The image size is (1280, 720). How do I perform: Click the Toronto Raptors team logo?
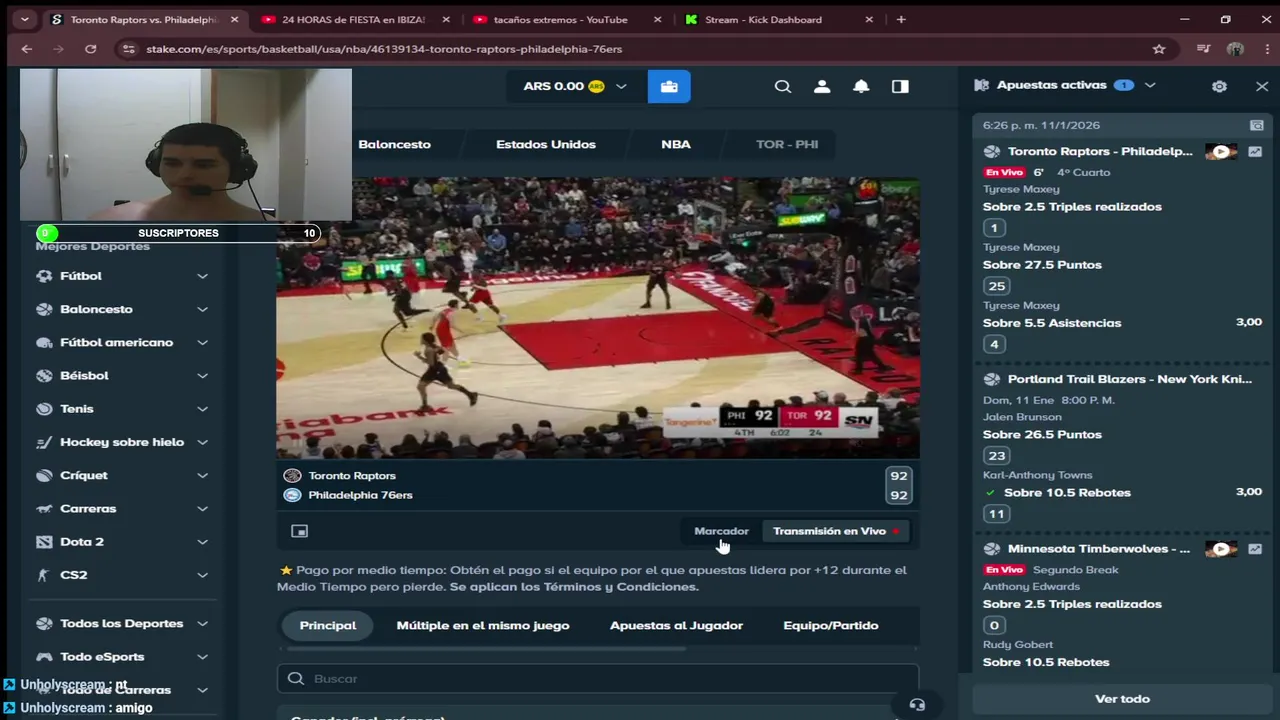[x=292, y=476]
